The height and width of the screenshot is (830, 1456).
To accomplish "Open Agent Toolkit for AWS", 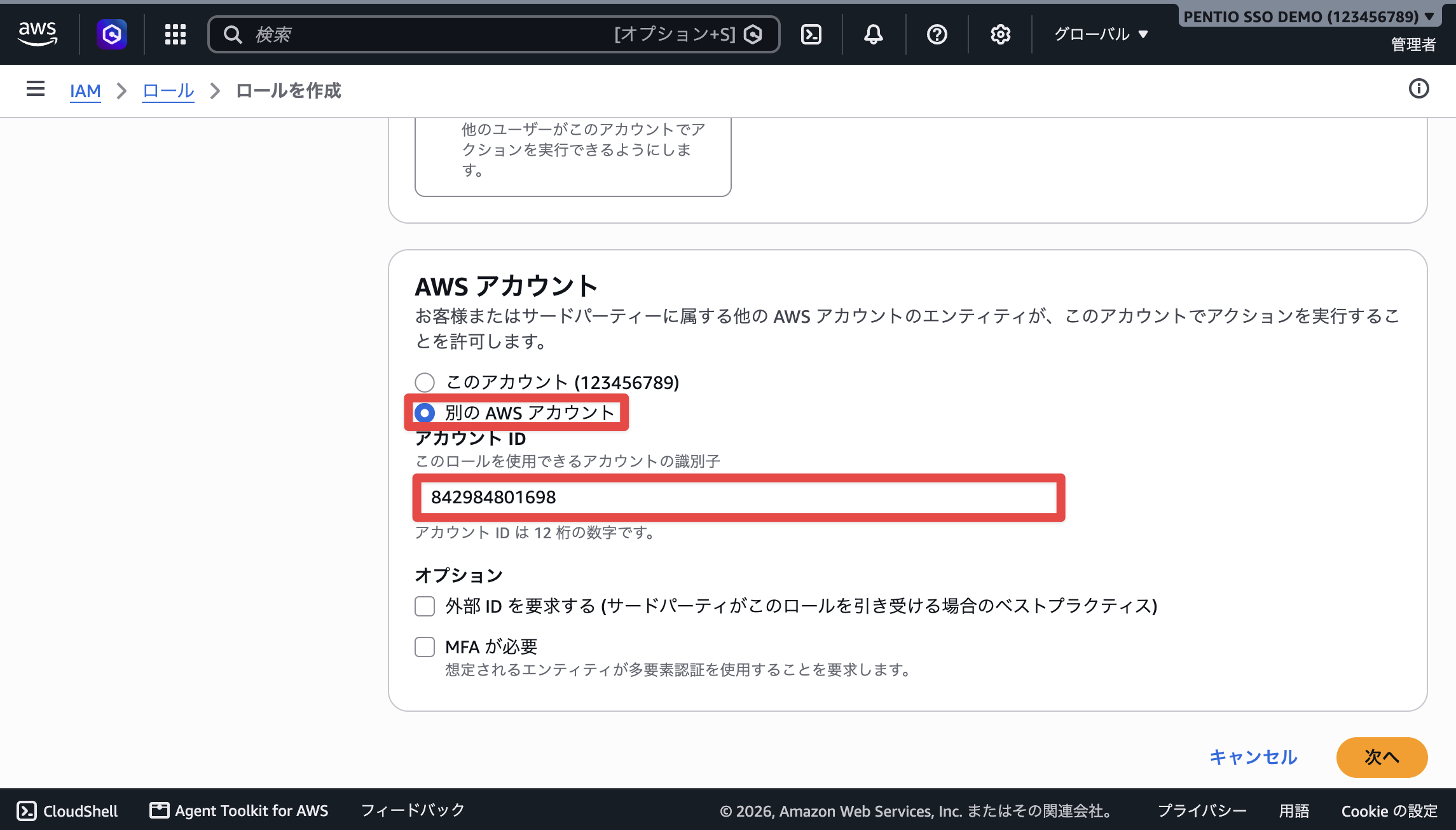I will tap(239, 811).
